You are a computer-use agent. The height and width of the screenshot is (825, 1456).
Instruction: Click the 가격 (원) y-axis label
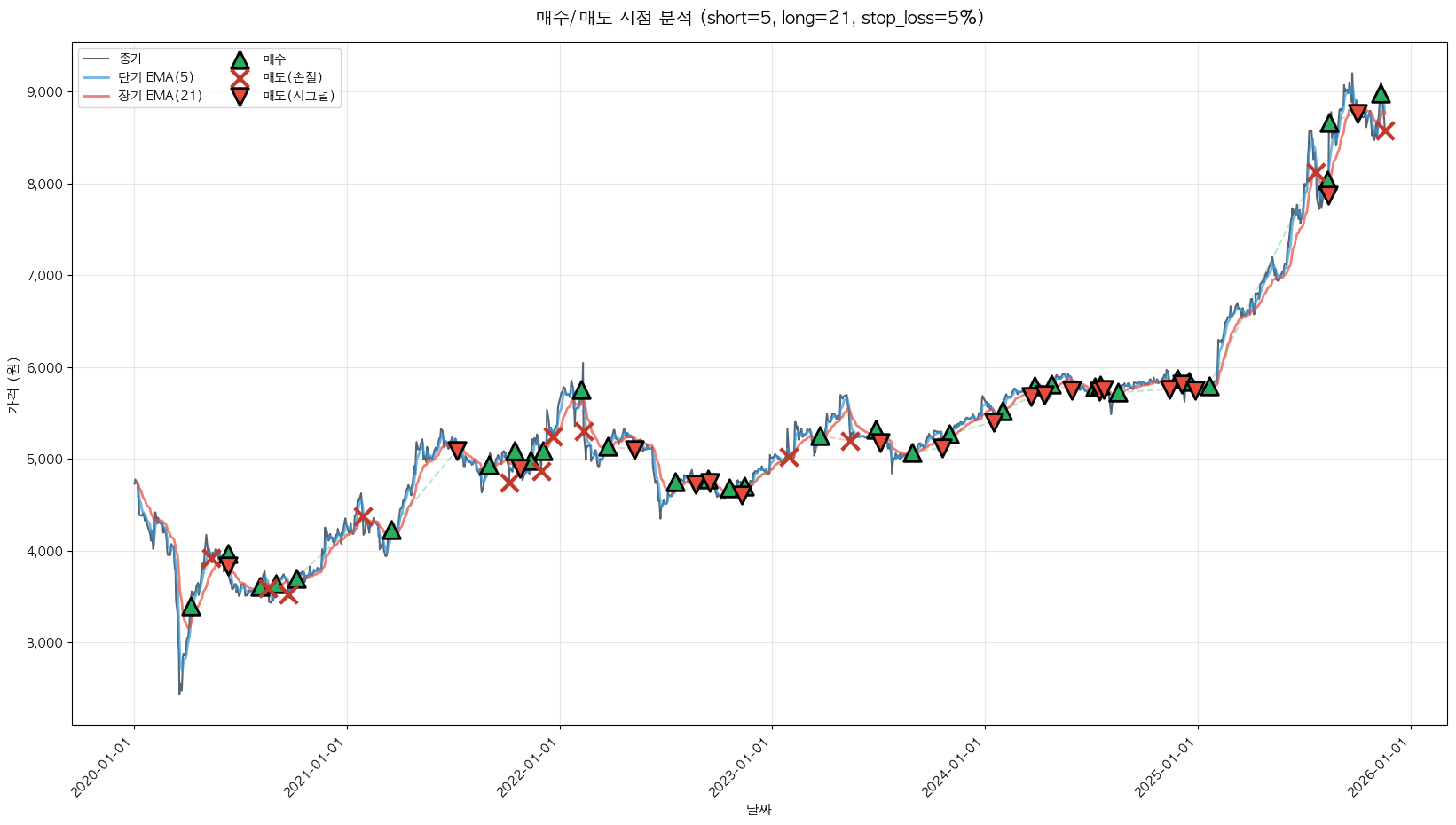coord(12,385)
